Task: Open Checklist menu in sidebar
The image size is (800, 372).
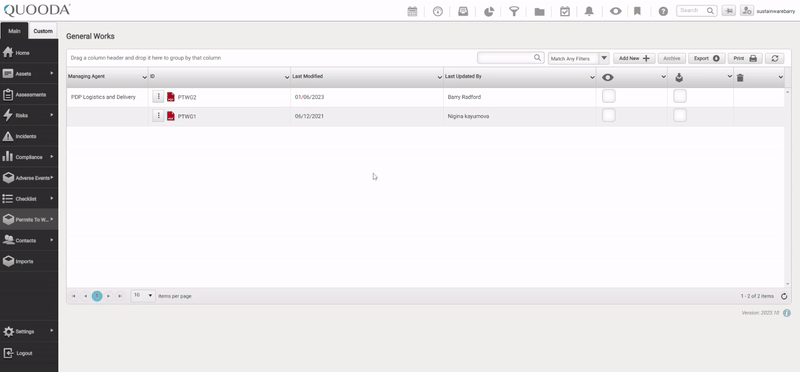Action: point(29,199)
